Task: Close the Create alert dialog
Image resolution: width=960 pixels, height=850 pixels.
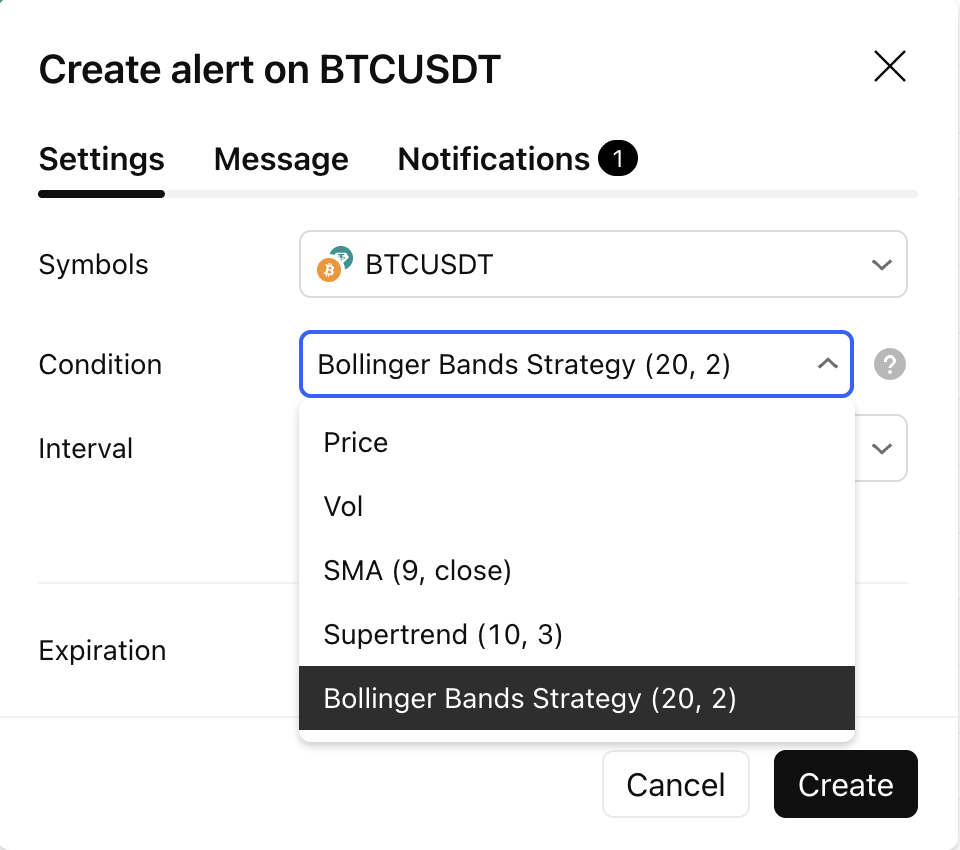Action: (889, 67)
